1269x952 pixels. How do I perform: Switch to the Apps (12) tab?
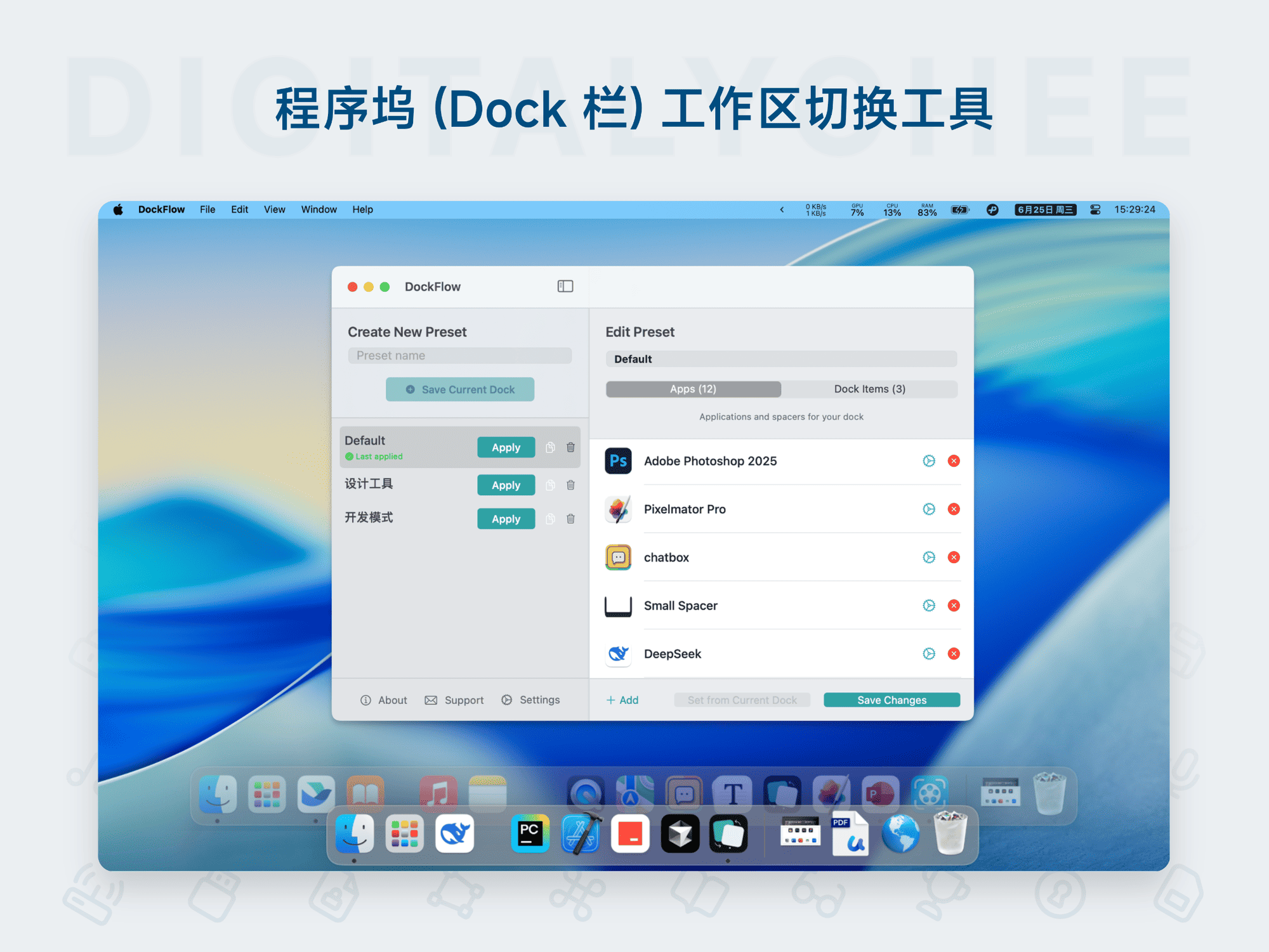(693, 389)
